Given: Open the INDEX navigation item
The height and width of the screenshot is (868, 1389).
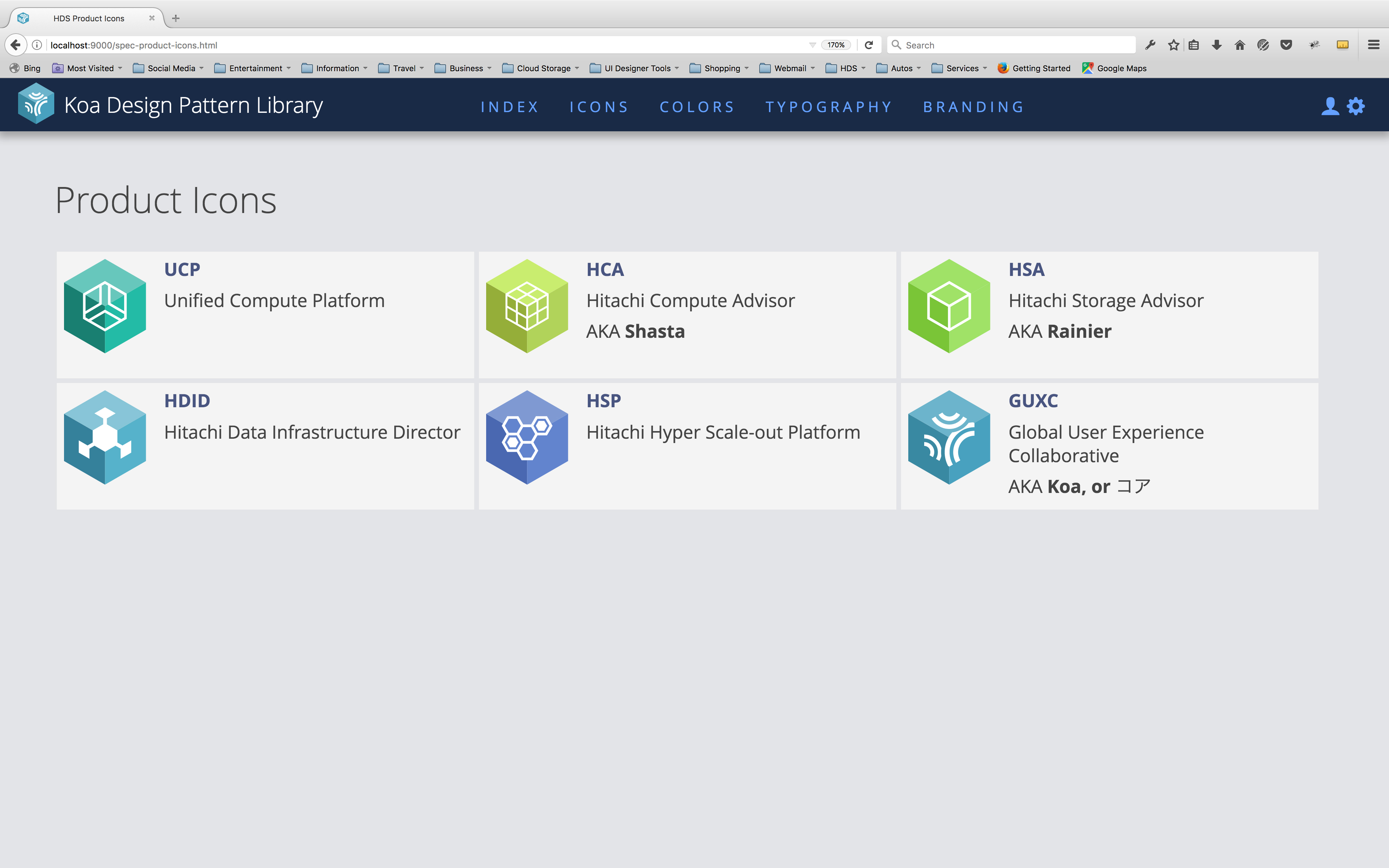Looking at the screenshot, I should (x=510, y=107).
